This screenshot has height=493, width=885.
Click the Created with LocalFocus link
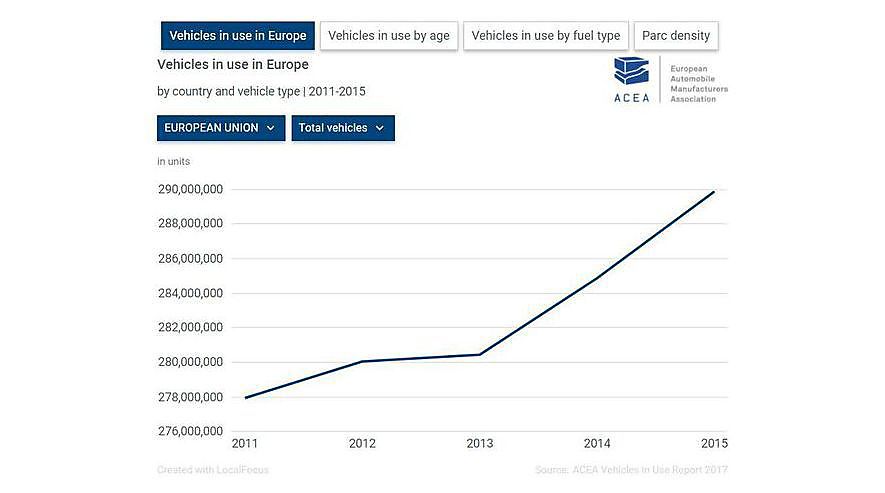tap(213, 470)
